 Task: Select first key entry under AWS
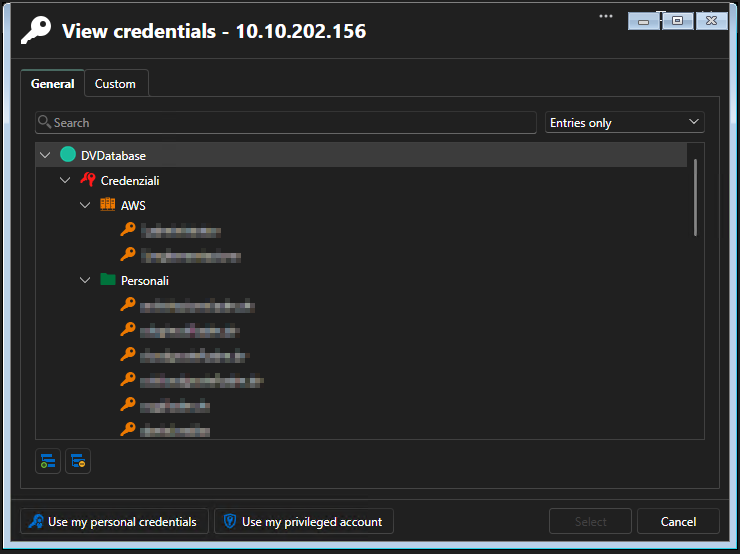(171, 231)
